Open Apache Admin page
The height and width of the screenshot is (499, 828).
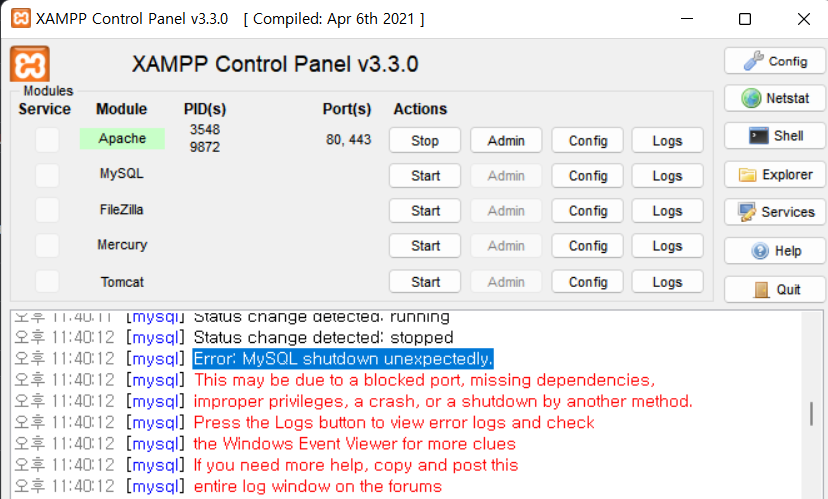pos(506,140)
